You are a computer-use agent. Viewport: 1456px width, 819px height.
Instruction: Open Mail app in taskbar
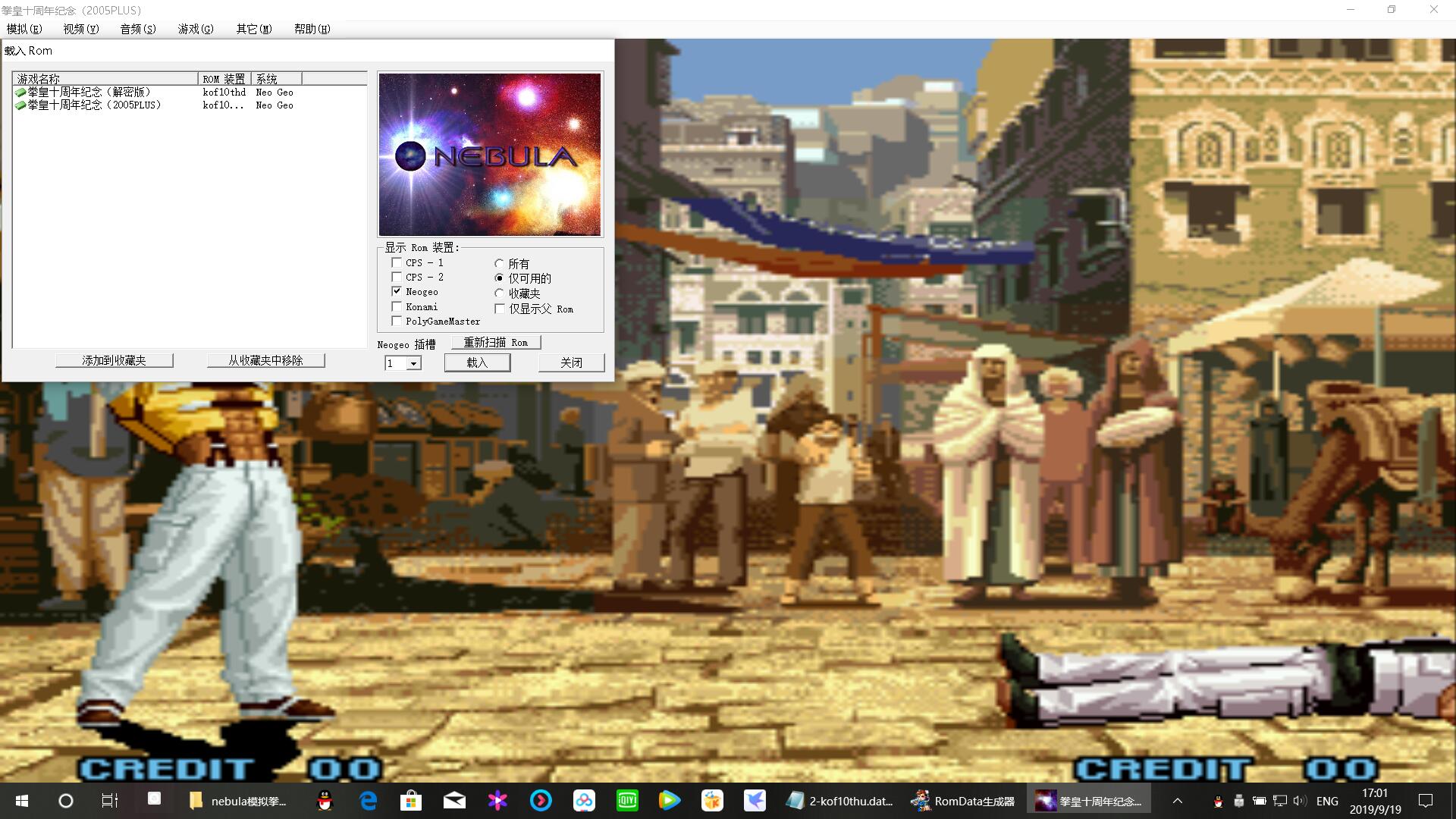click(454, 801)
